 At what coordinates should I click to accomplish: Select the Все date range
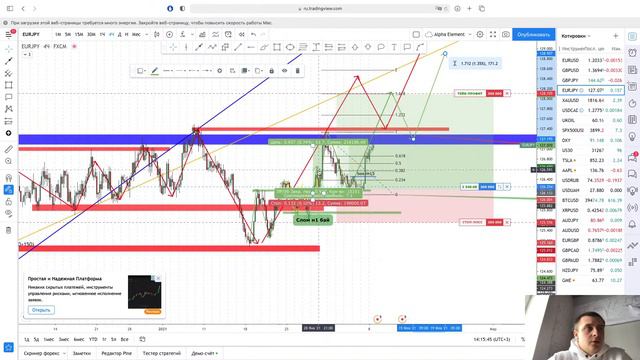124,340
